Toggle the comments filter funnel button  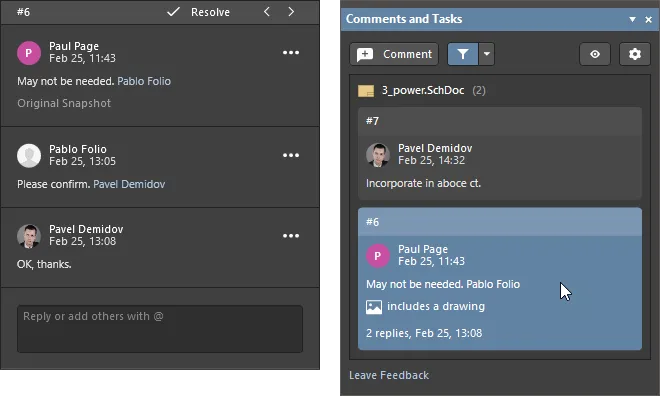[x=463, y=54]
